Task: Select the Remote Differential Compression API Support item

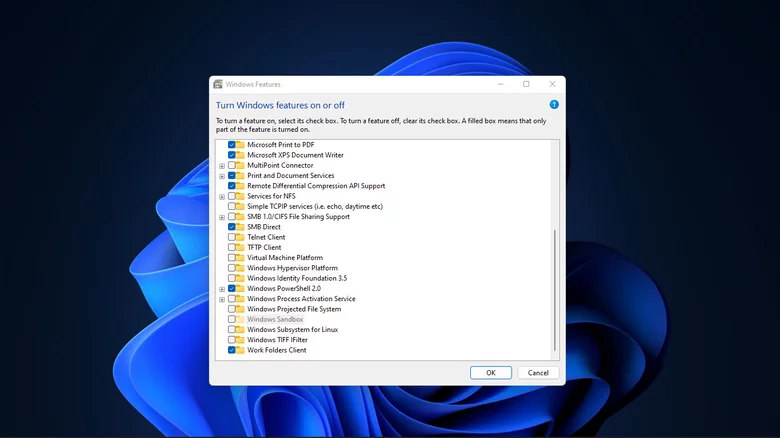Action: click(315, 186)
